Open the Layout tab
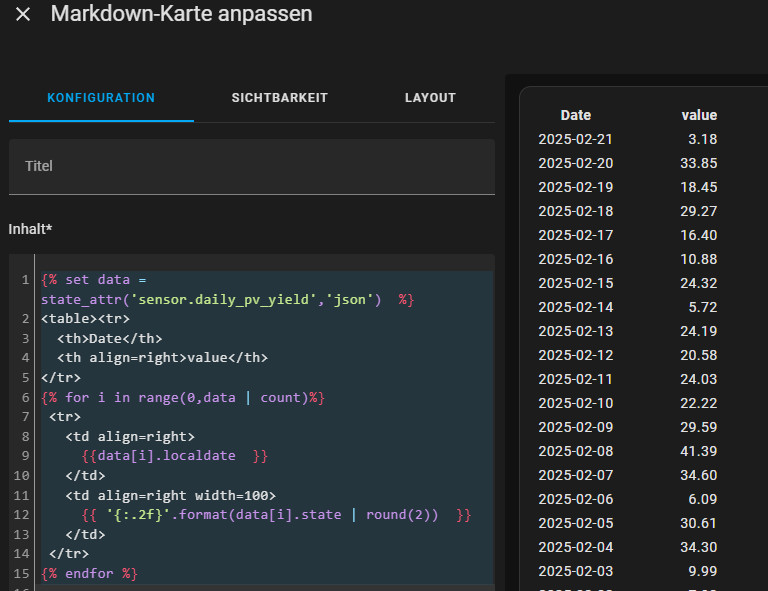Viewport: 768px width, 591px height. [x=430, y=98]
